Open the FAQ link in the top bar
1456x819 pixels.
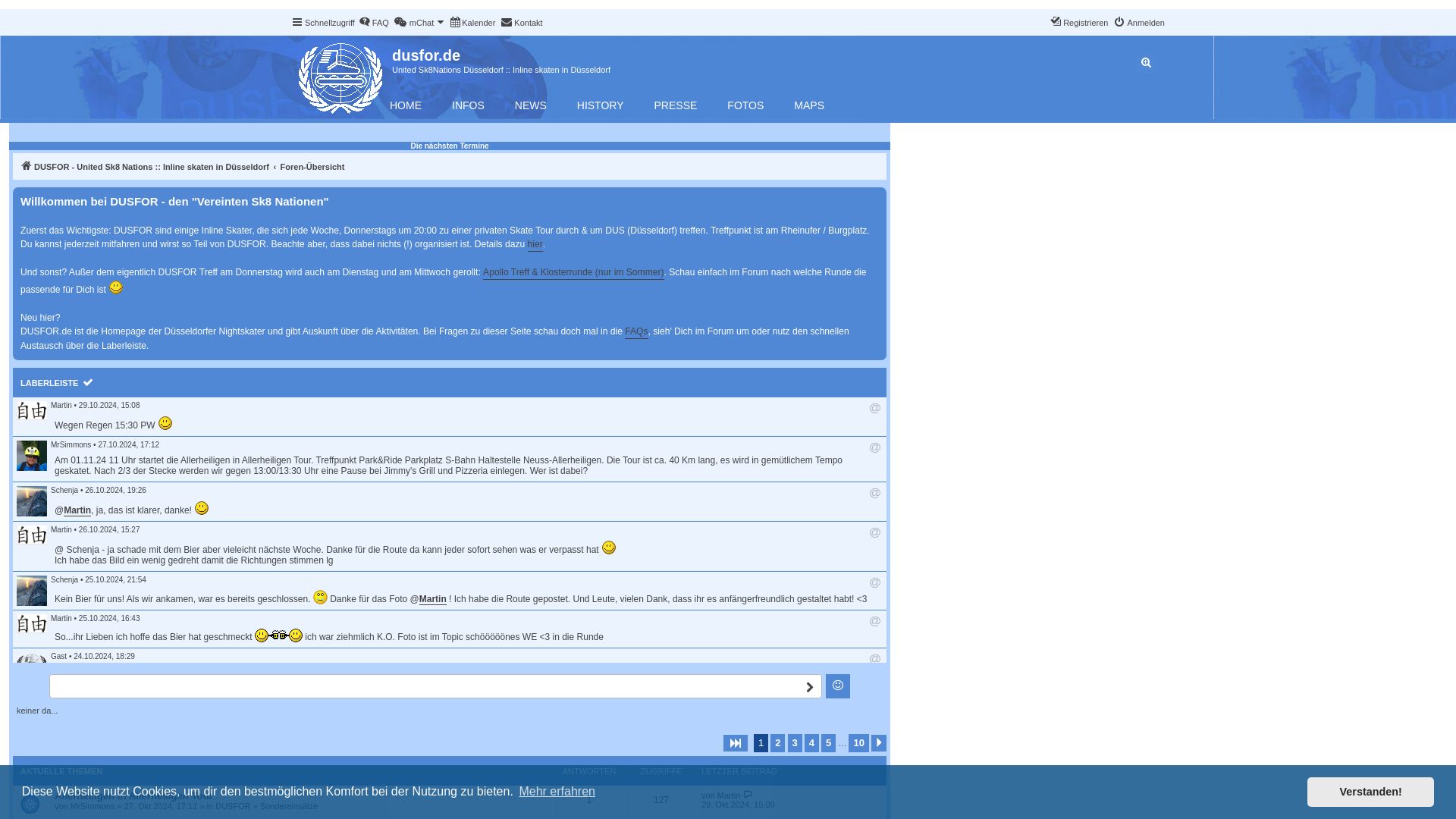click(x=374, y=23)
